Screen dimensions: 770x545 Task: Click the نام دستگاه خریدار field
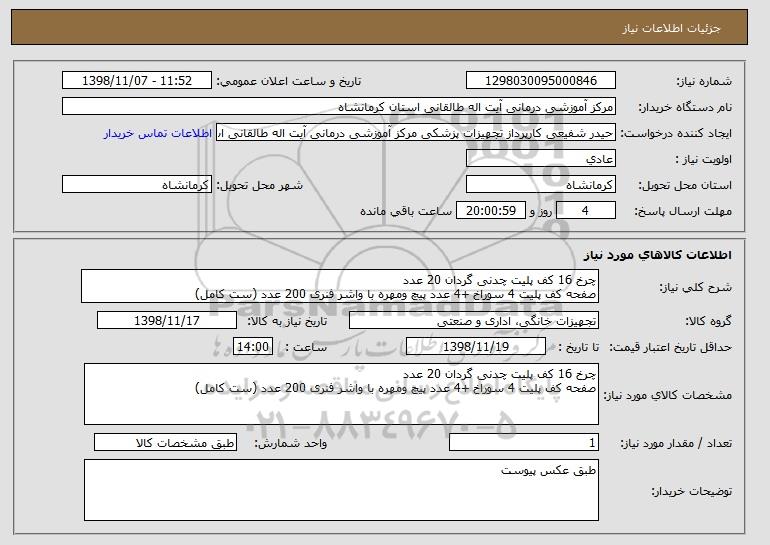tap(339, 107)
